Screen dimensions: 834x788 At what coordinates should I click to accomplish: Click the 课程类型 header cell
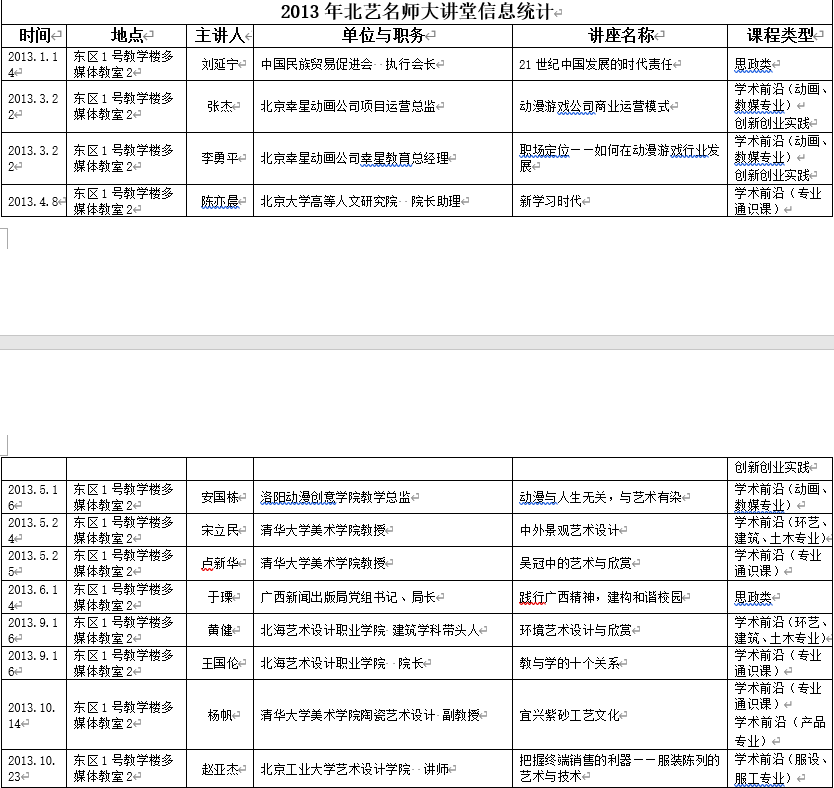778,36
